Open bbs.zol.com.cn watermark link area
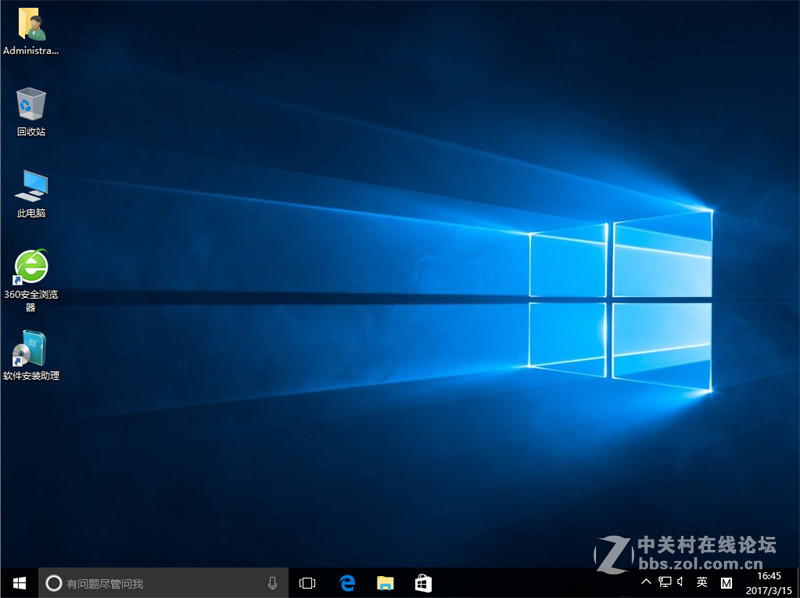 (x=700, y=563)
